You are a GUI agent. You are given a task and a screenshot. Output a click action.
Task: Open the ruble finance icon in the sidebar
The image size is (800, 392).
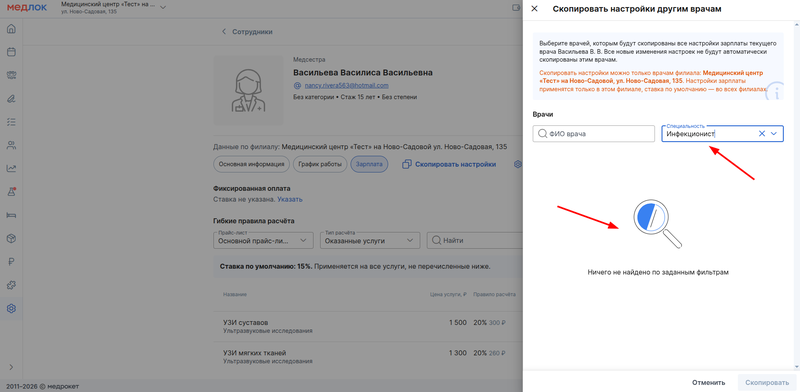[x=11, y=262]
